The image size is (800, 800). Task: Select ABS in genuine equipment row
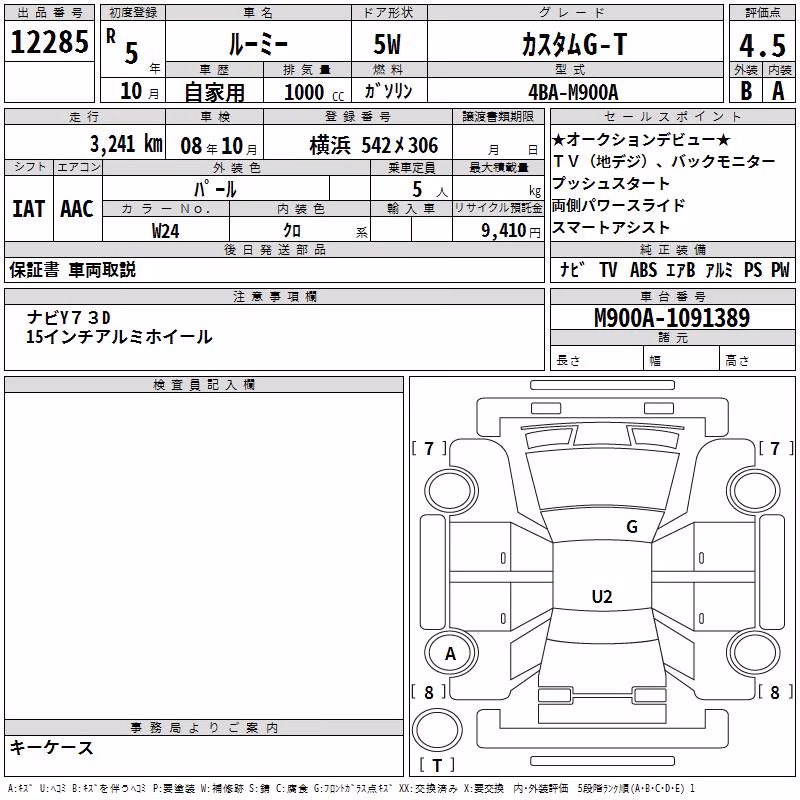click(643, 269)
